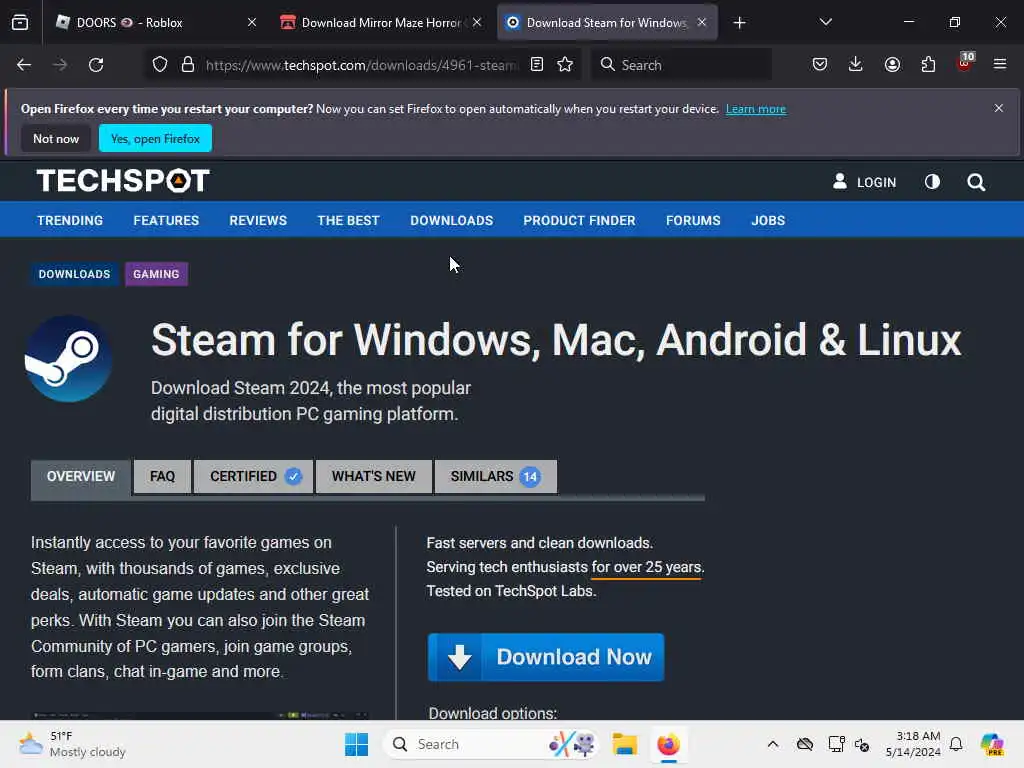Image resolution: width=1024 pixels, height=768 pixels.
Task: Switch to DOORS Roblox tab
Action: pyautogui.click(x=155, y=23)
